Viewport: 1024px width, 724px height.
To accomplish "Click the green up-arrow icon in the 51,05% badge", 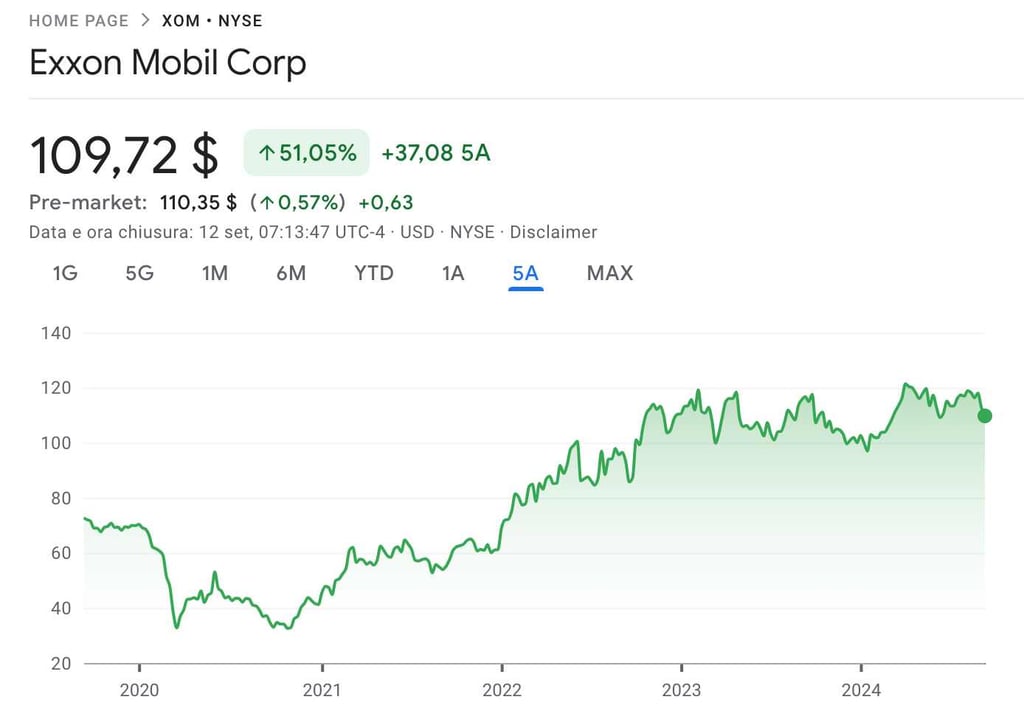I will (x=266, y=152).
